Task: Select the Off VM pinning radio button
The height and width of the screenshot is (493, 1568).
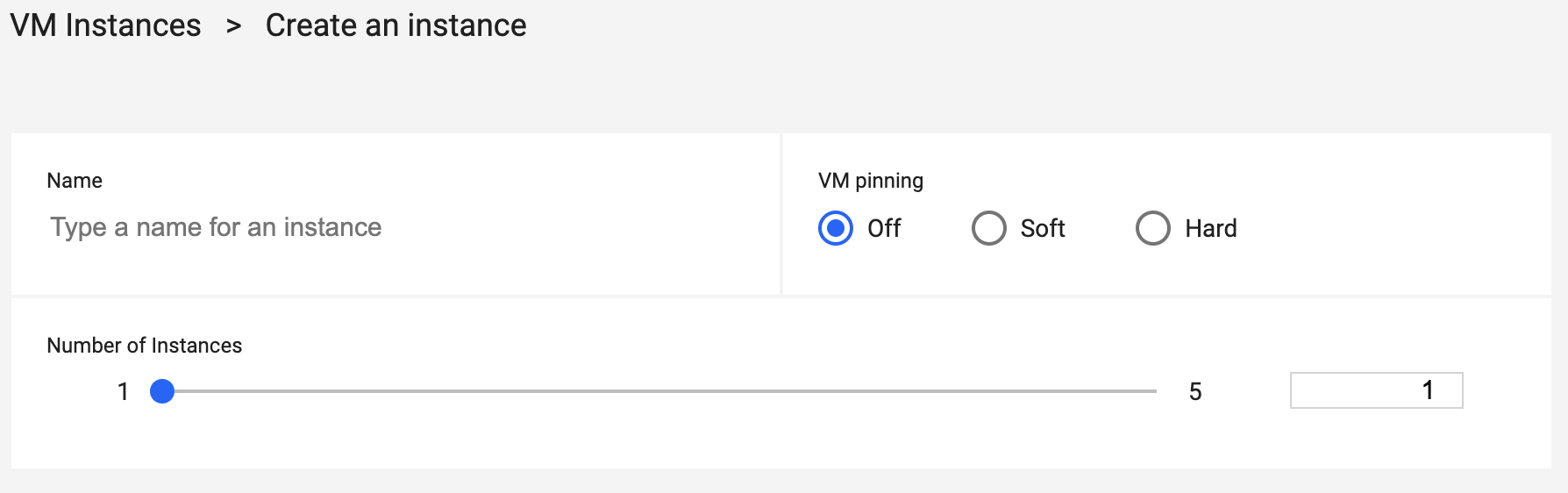Action: click(836, 228)
